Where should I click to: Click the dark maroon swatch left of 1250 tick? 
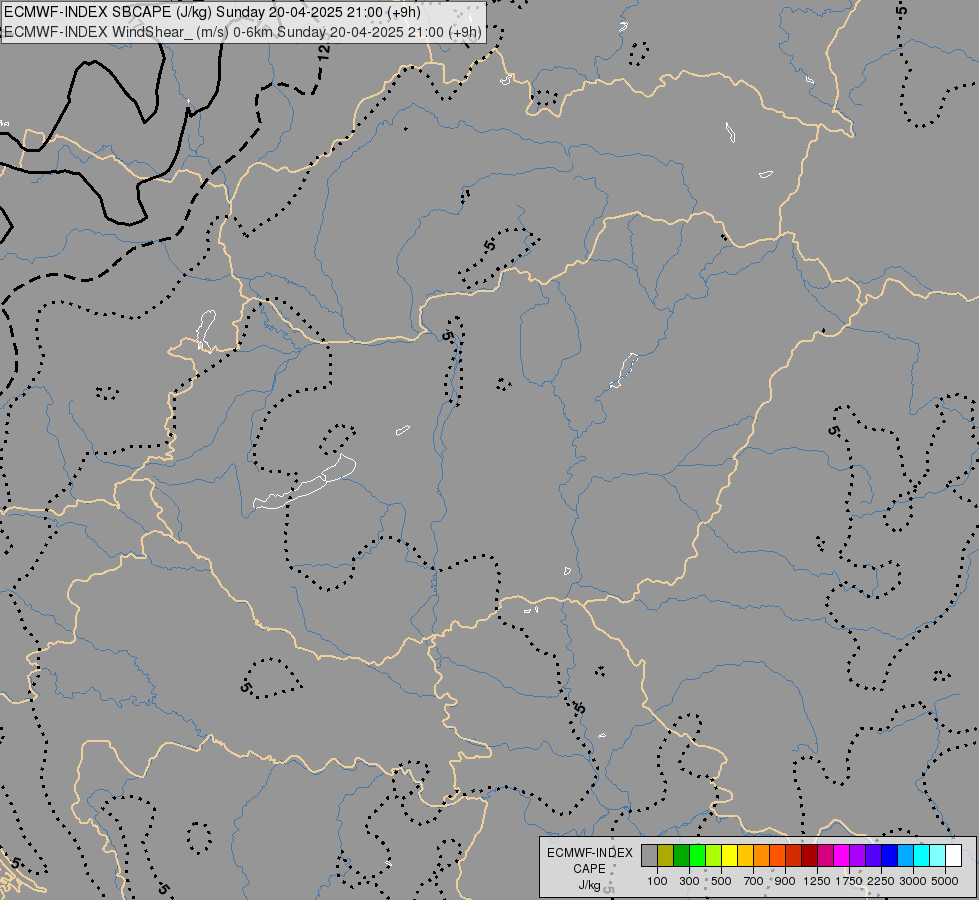tap(810, 855)
